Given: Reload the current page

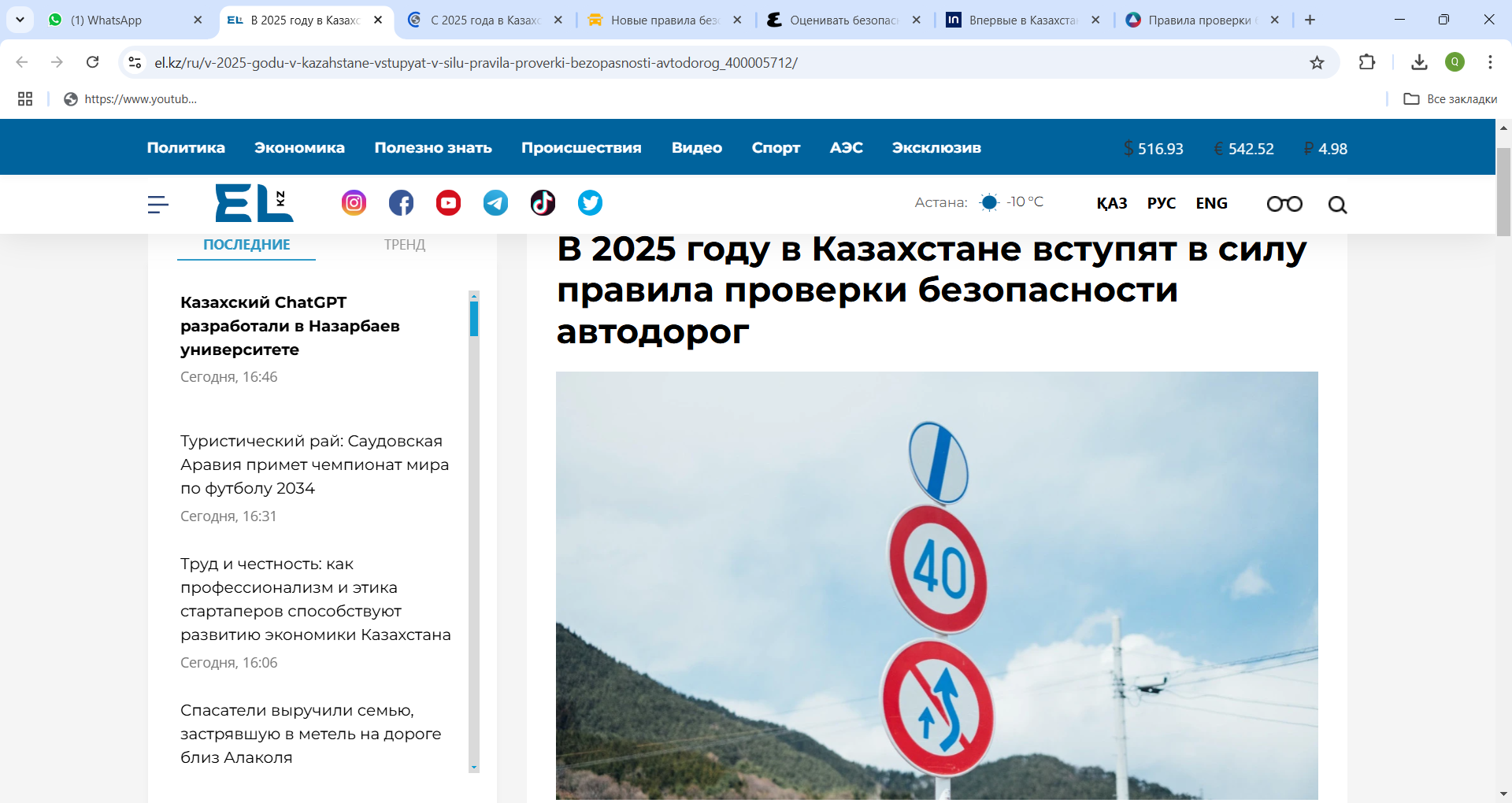Looking at the screenshot, I should coord(92,62).
